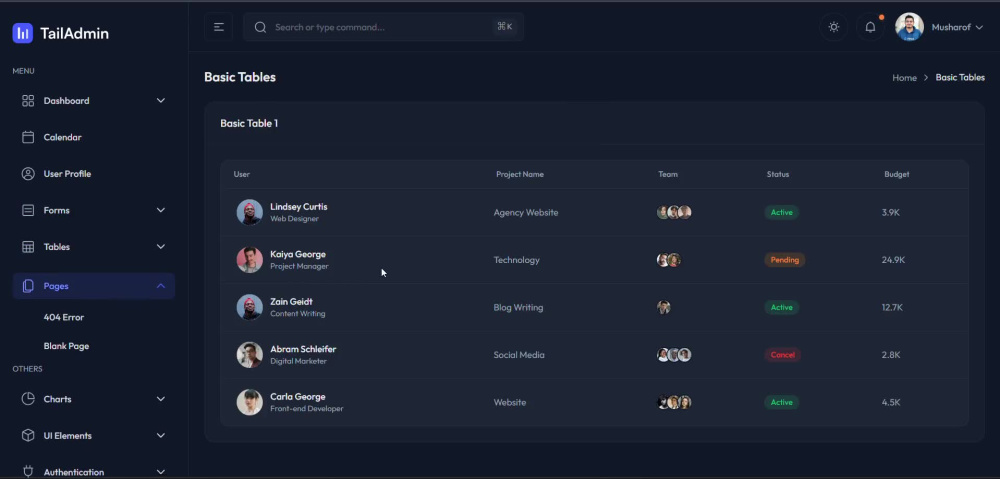Collapse the Pages menu chevron
The image size is (1000, 479).
(161, 286)
